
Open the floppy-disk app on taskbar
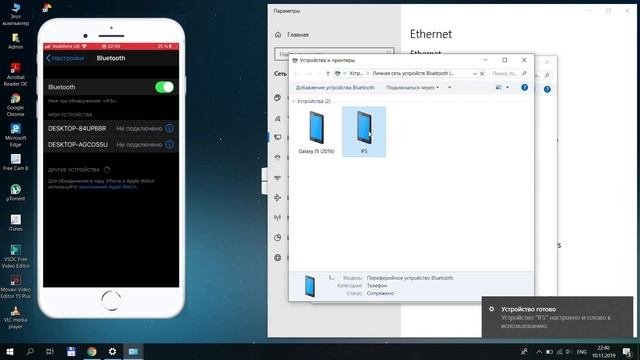click(71, 351)
